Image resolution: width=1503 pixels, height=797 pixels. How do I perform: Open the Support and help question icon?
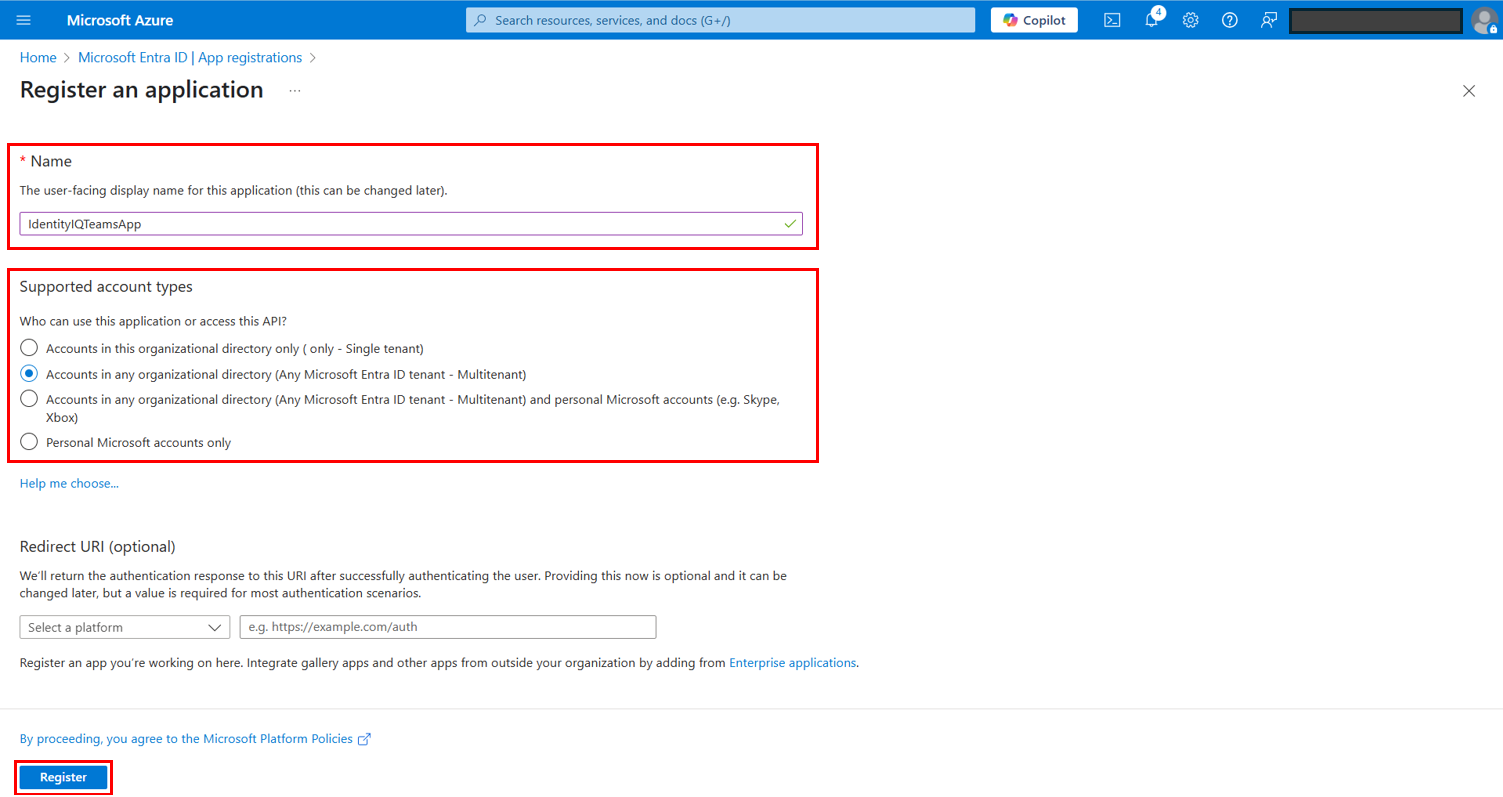coord(1230,20)
